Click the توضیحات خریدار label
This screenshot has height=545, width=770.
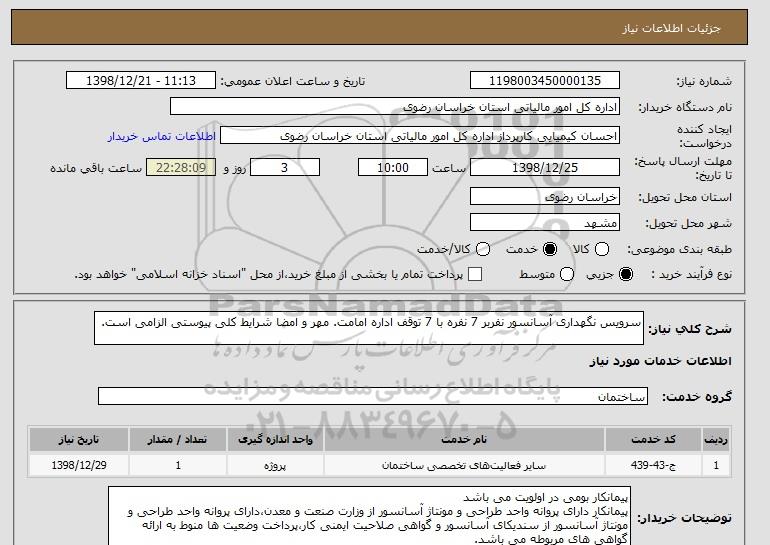685,518
